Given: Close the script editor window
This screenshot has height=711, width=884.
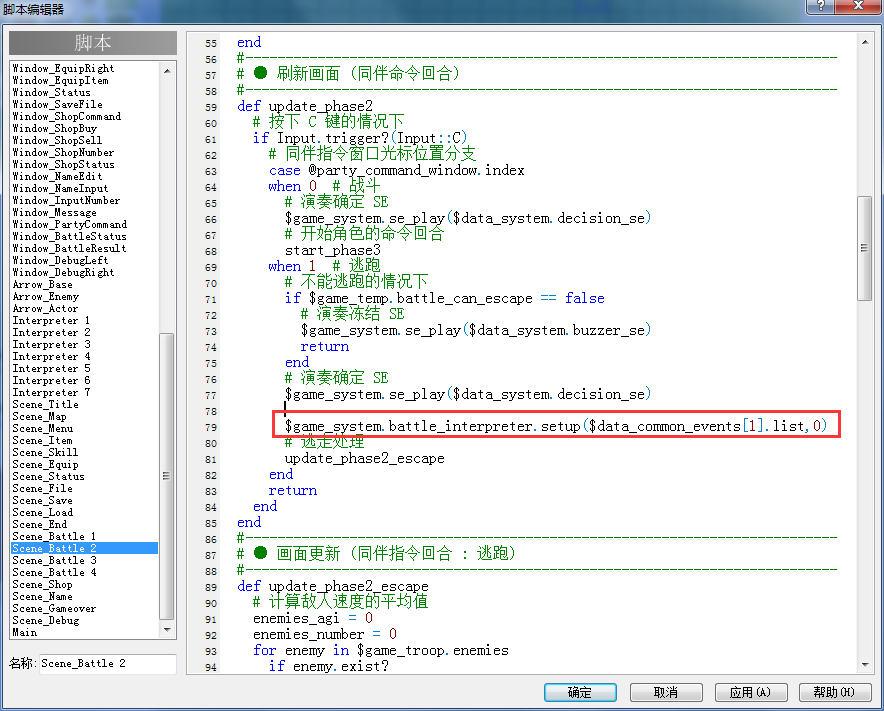Looking at the screenshot, I should pyautogui.click(x=858, y=6).
